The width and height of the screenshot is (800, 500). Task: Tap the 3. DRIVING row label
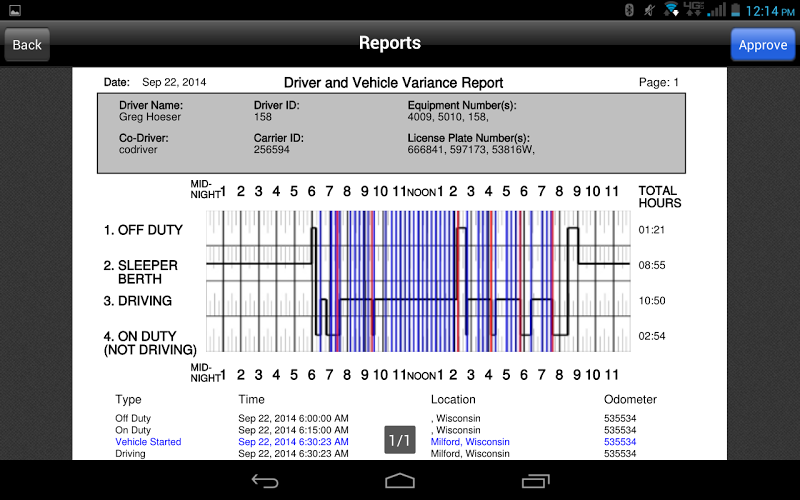coord(138,301)
